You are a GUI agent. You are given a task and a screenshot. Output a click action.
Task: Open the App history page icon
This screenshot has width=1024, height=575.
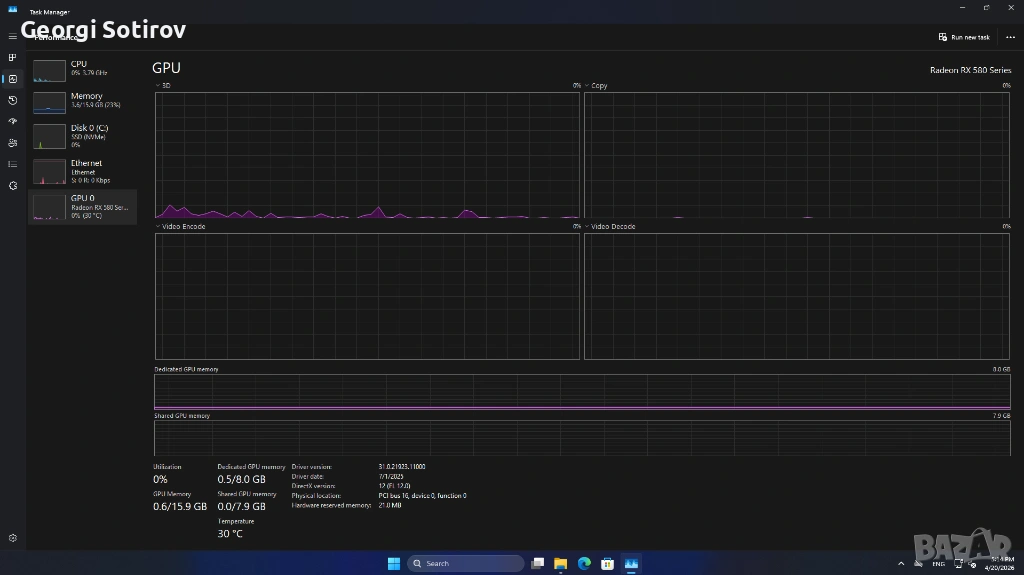point(13,100)
